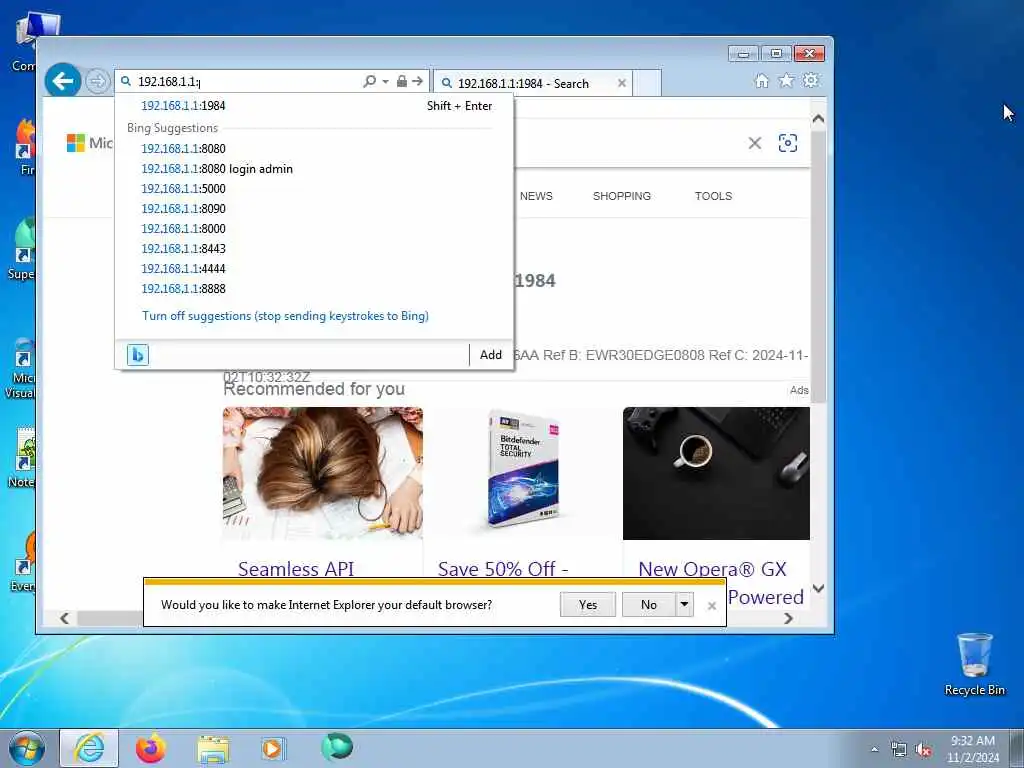Click the Show desktop button
This screenshot has width=1024, height=768.
coord(1017,748)
